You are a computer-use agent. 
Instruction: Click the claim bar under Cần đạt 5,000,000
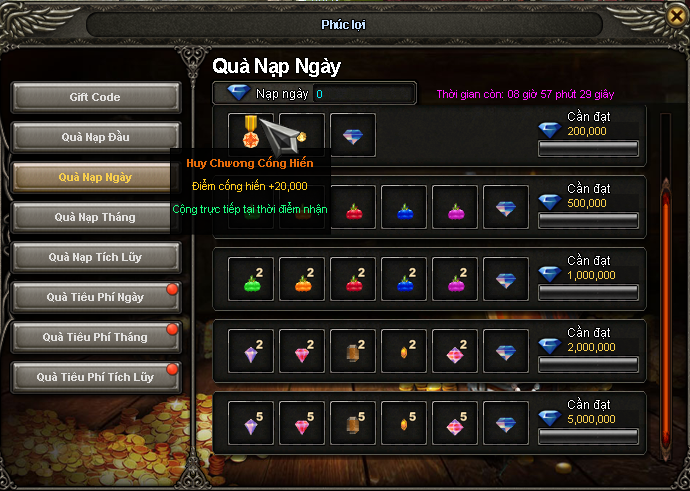[x=588, y=436]
